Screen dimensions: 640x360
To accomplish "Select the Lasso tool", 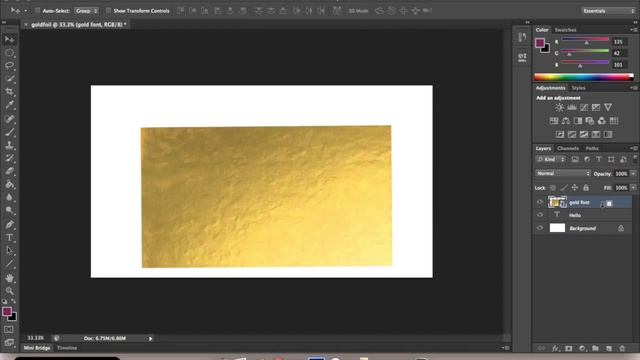I will (10, 65).
